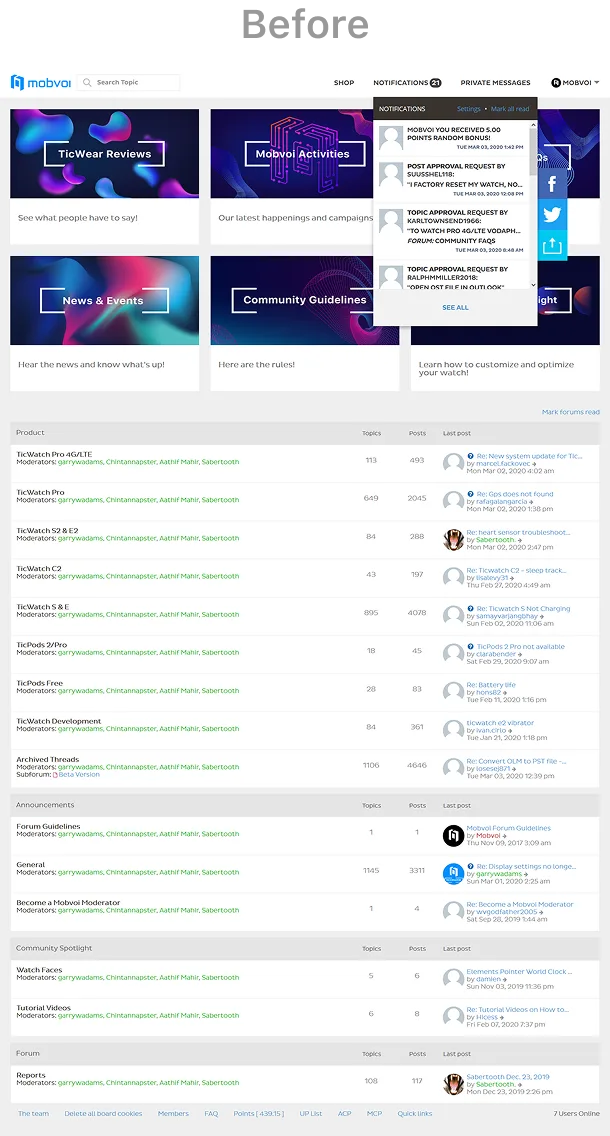Click the share/upload icon below Twitter
The height and width of the screenshot is (1136, 610).
[552, 246]
